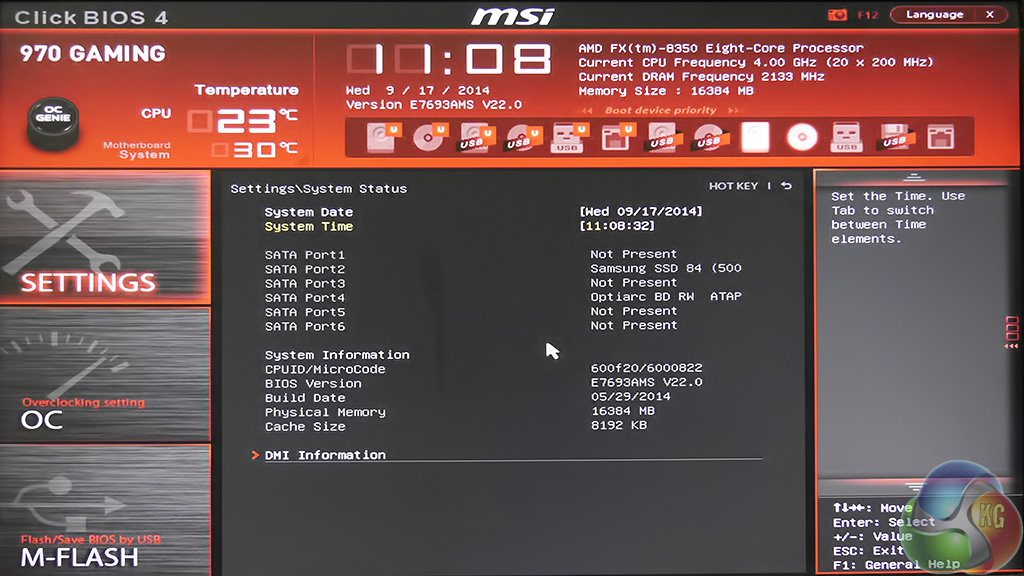Viewport: 1024px width, 576px height.
Task: Click the CPUID/MicroCode label
Action: (325, 369)
